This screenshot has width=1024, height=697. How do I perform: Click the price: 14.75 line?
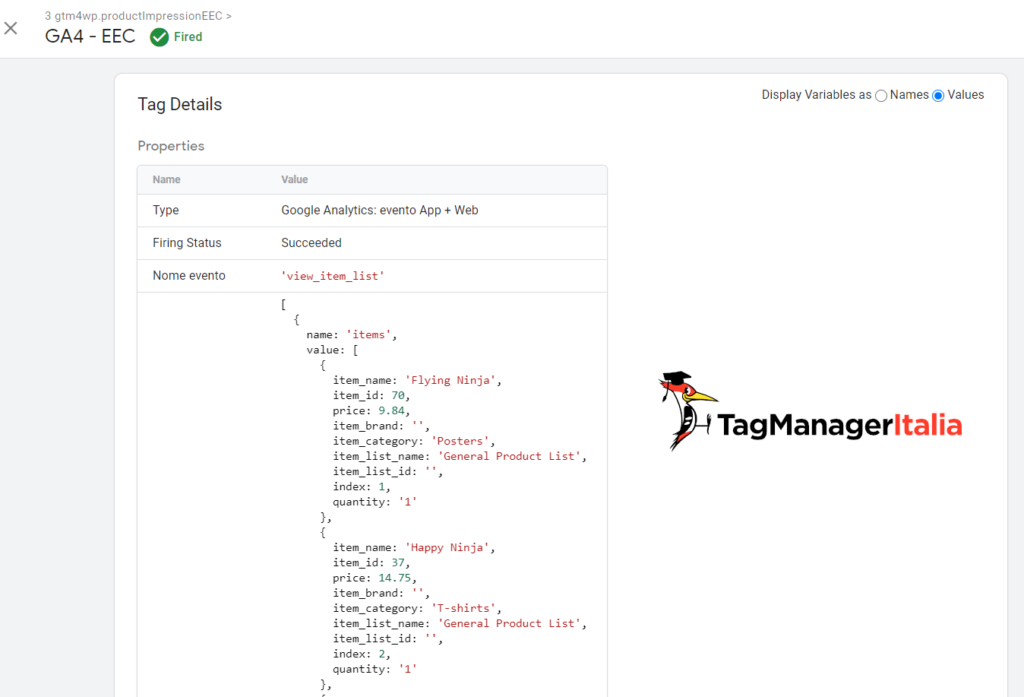(374, 578)
